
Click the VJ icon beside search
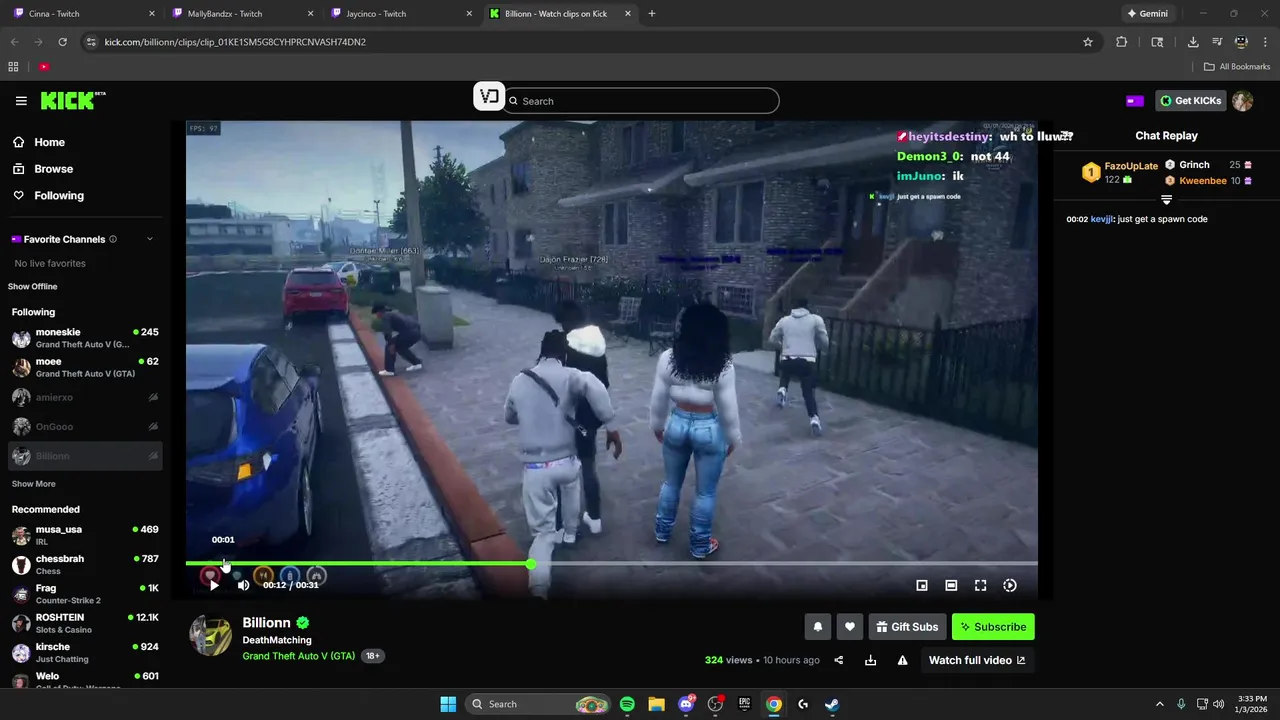488,97
